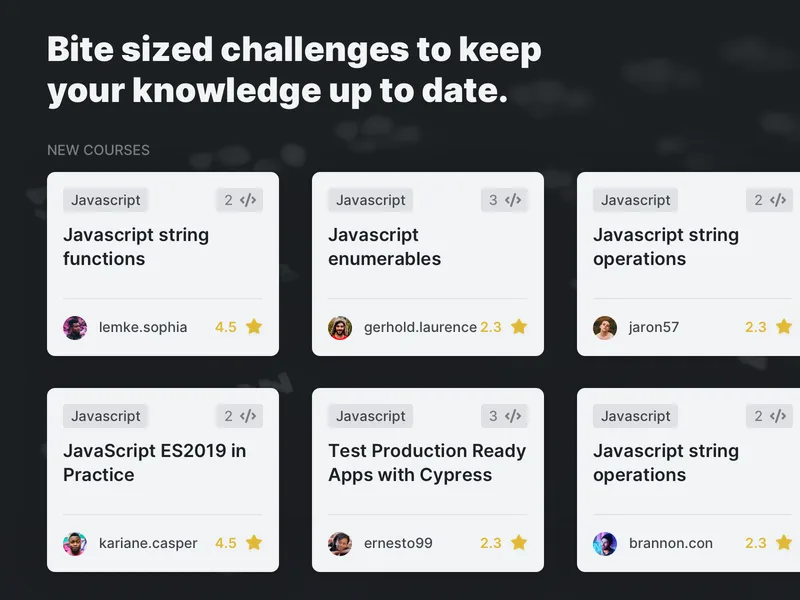The width and height of the screenshot is (800, 600).
Task: Click the star icon next to lemke.sophia's rating
Action: [254, 327]
